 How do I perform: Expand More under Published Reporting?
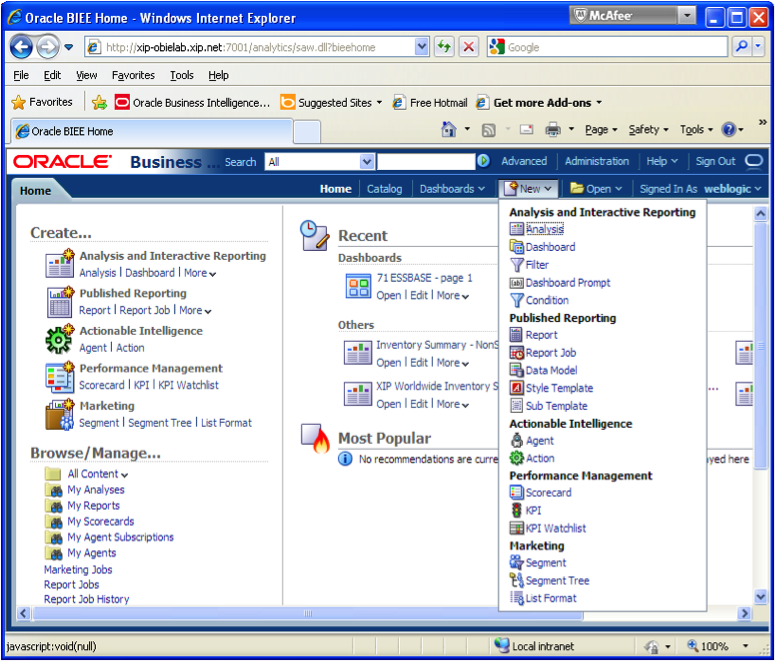(195, 310)
